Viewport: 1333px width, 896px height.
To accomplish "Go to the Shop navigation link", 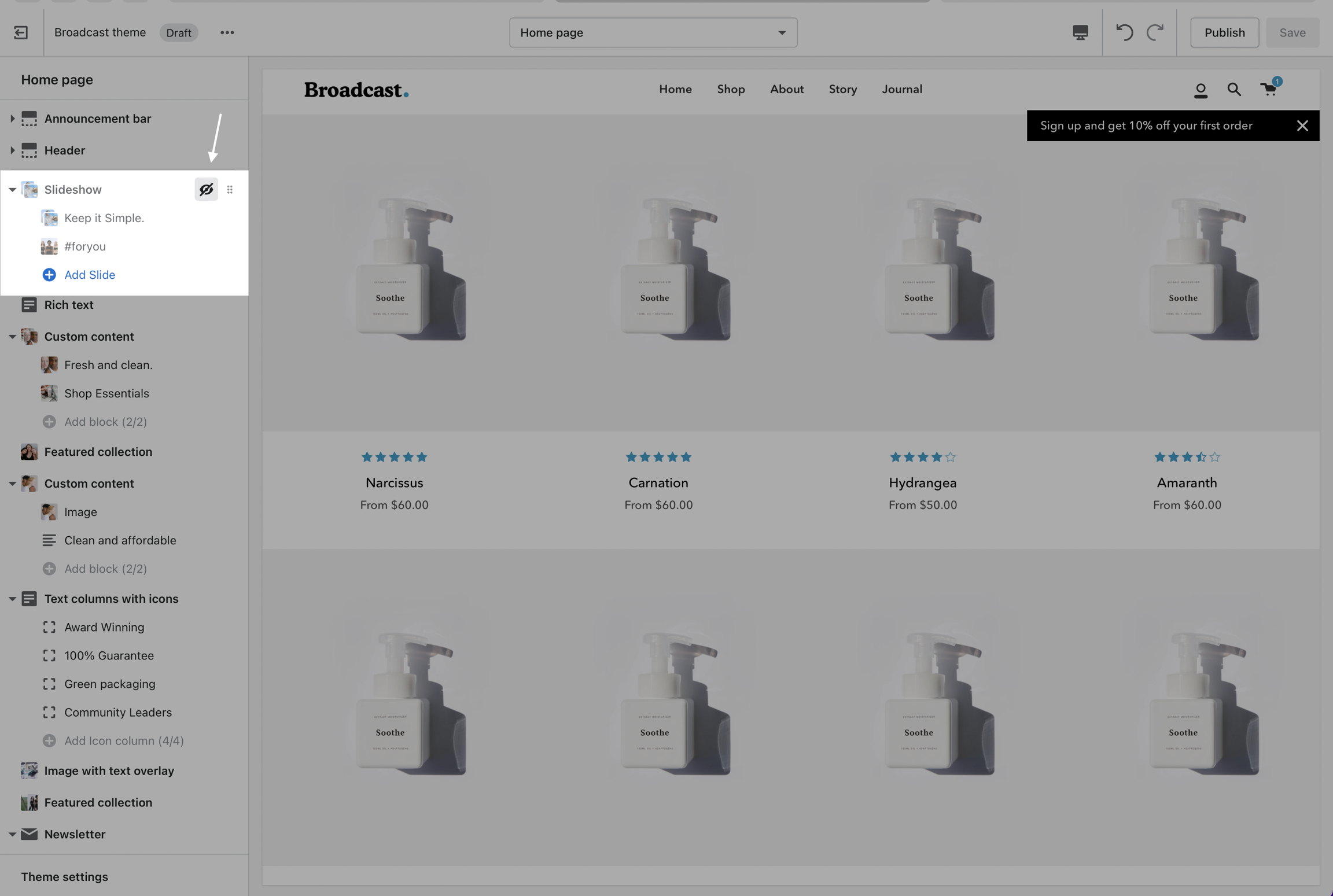I will tap(731, 89).
